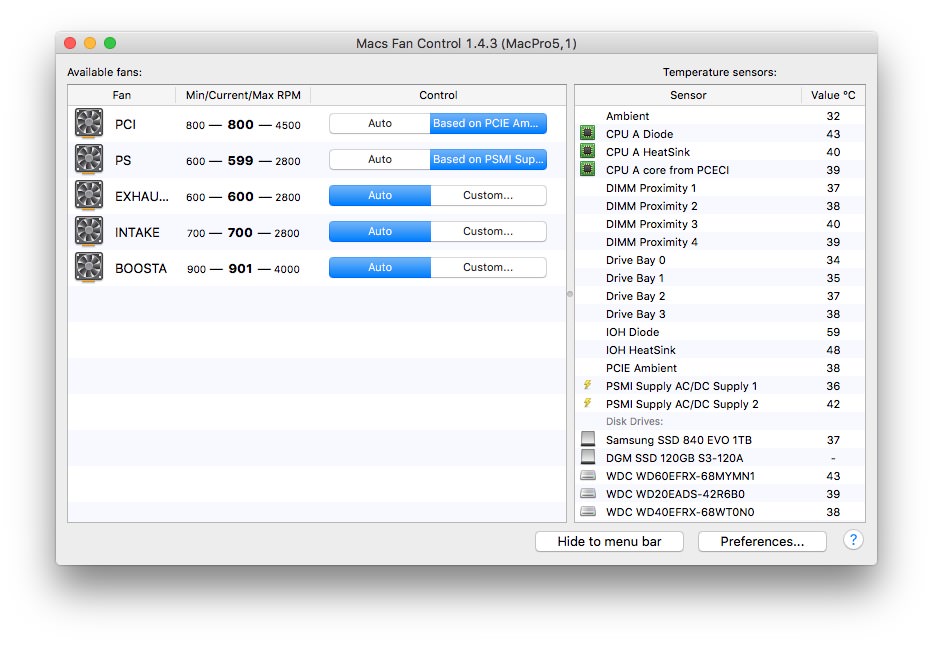Click the Samsung SSD 840 EVO drive icon
The image size is (933, 645).
[x=588, y=439]
